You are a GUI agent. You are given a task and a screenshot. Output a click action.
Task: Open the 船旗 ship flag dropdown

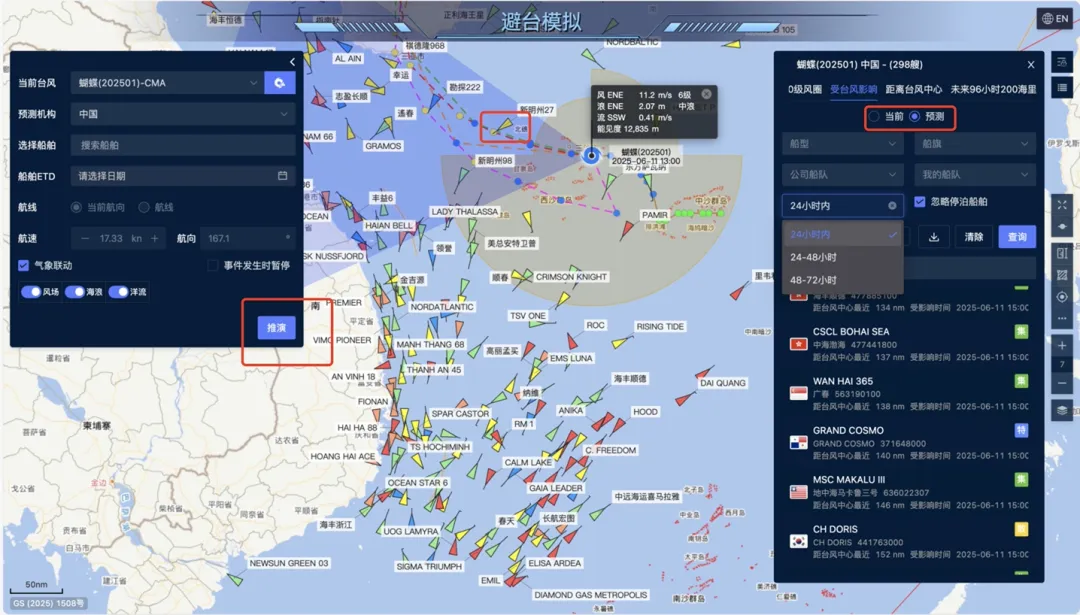[x=975, y=144]
